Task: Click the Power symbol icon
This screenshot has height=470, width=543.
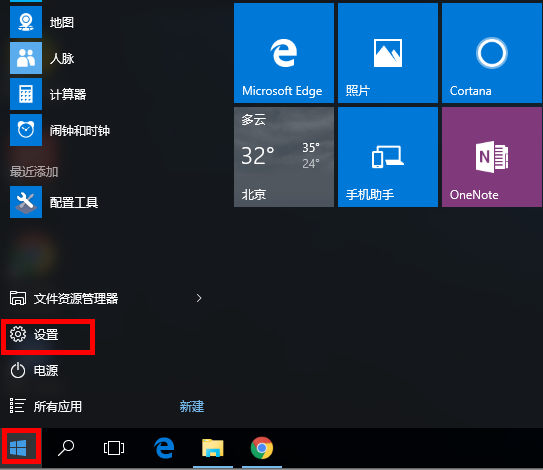Action: point(18,371)
